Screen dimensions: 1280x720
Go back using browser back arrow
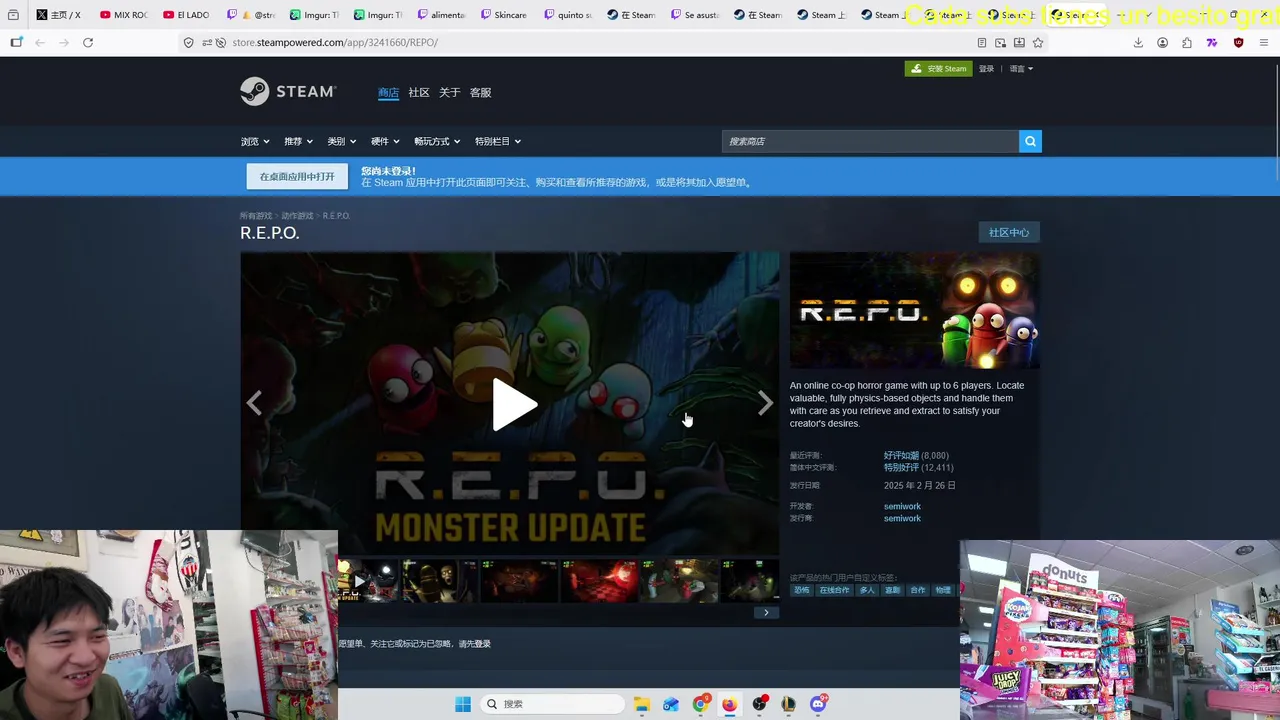(40, 42)
